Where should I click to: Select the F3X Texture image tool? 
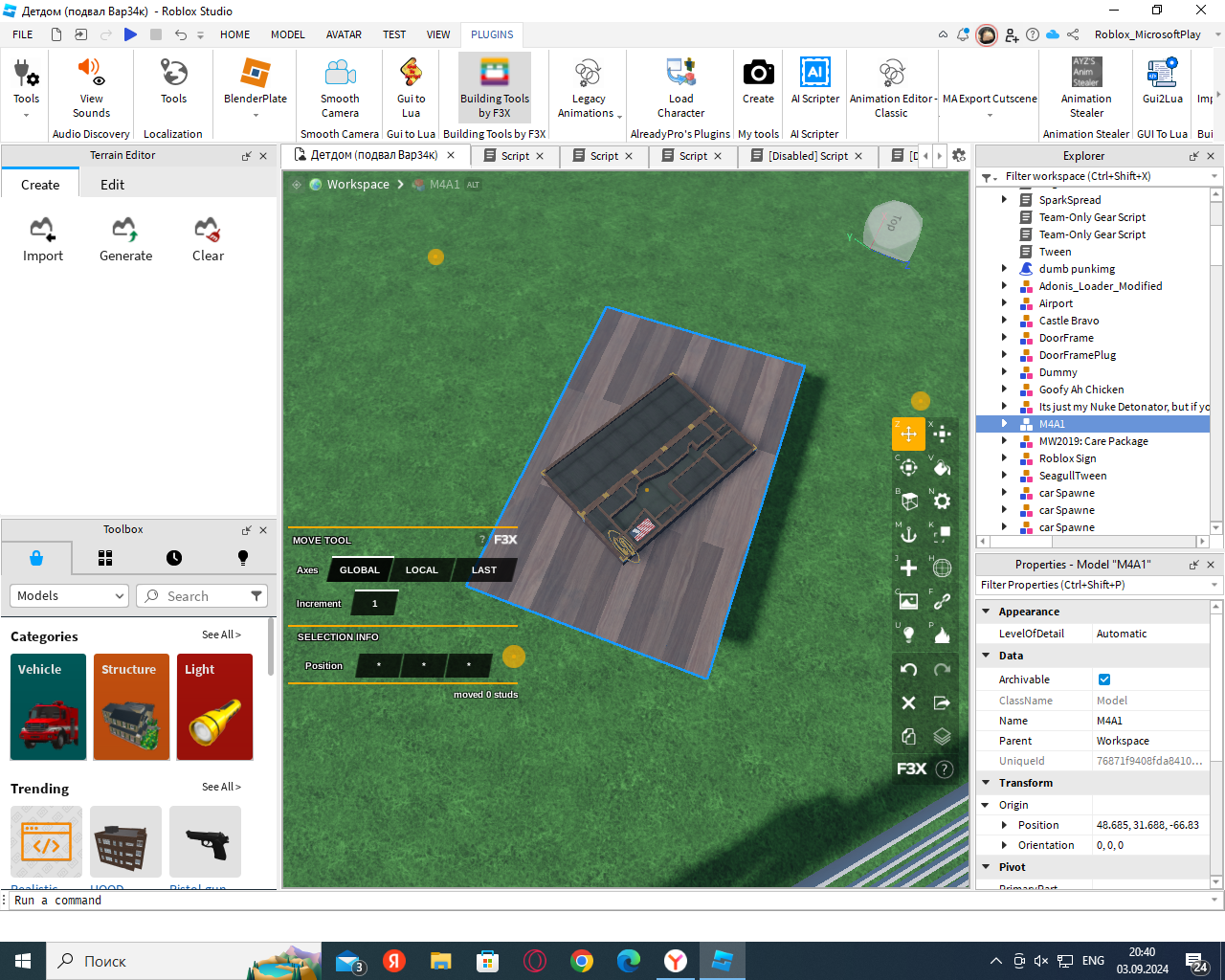click(x=908, y=601)
